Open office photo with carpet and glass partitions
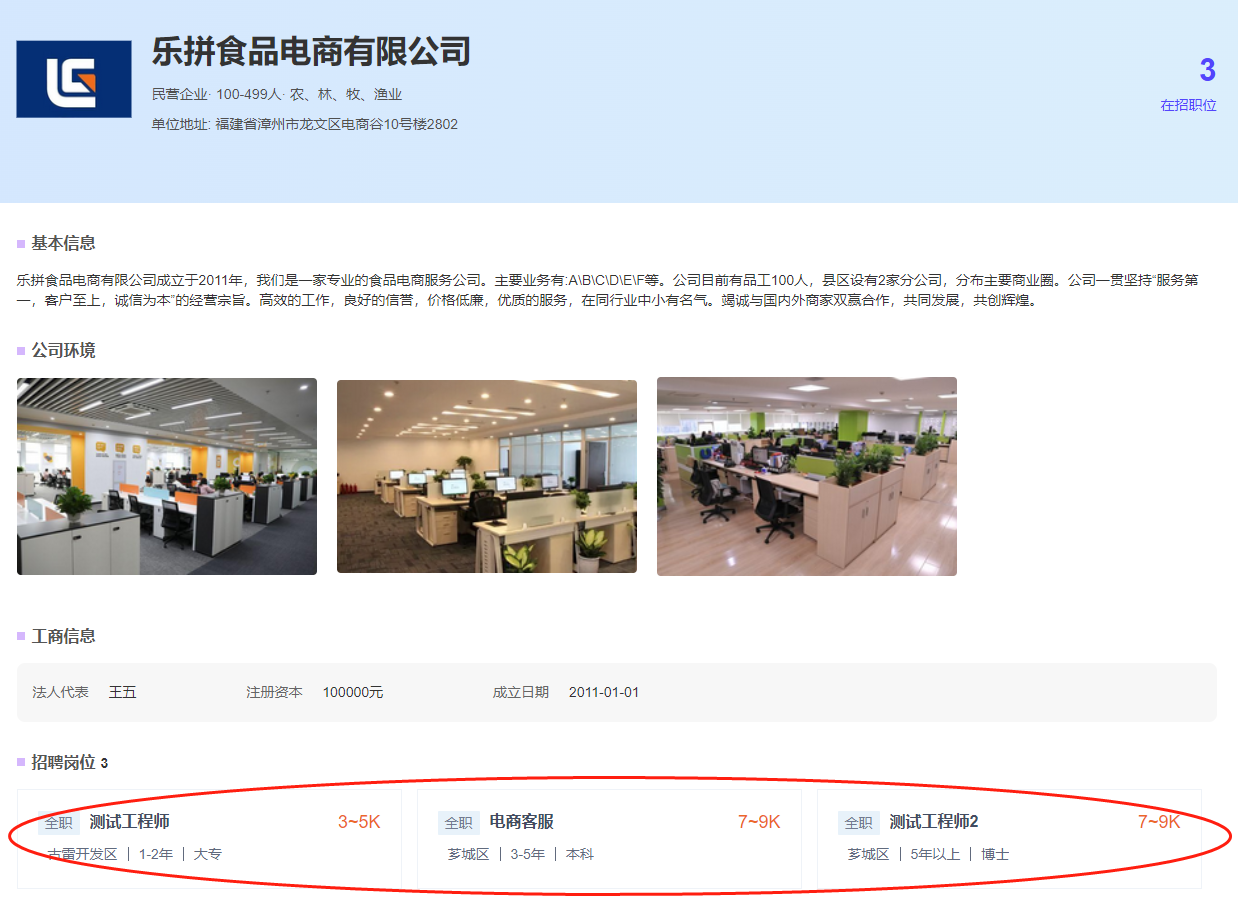The height and width of the screenshot is (914, 1238). (487, 476)
